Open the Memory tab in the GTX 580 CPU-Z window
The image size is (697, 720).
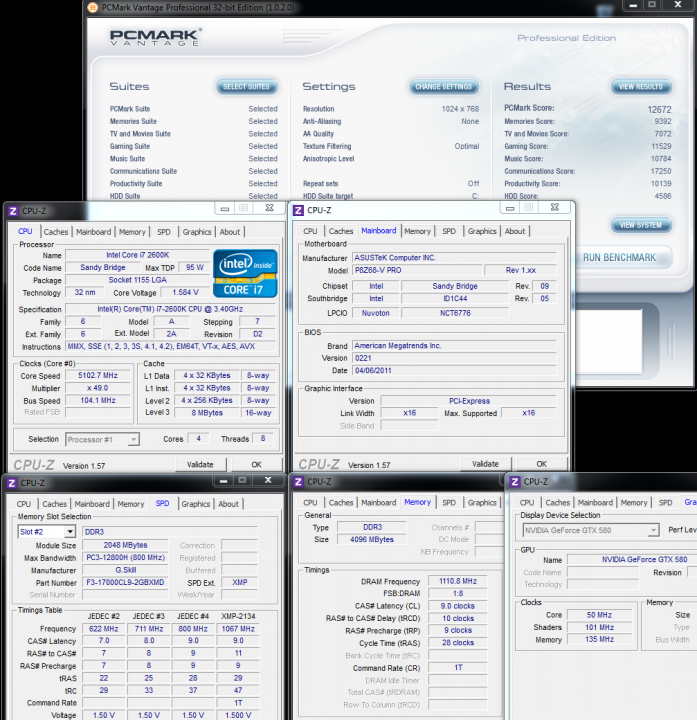pos(634,502)
